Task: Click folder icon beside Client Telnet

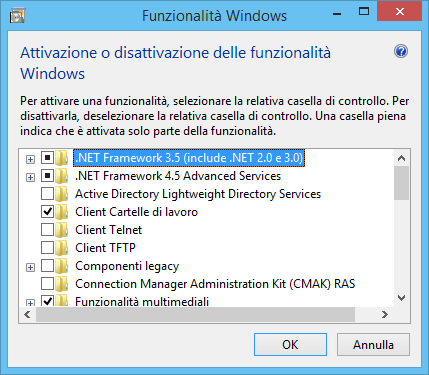Action: tap(62, 230)
